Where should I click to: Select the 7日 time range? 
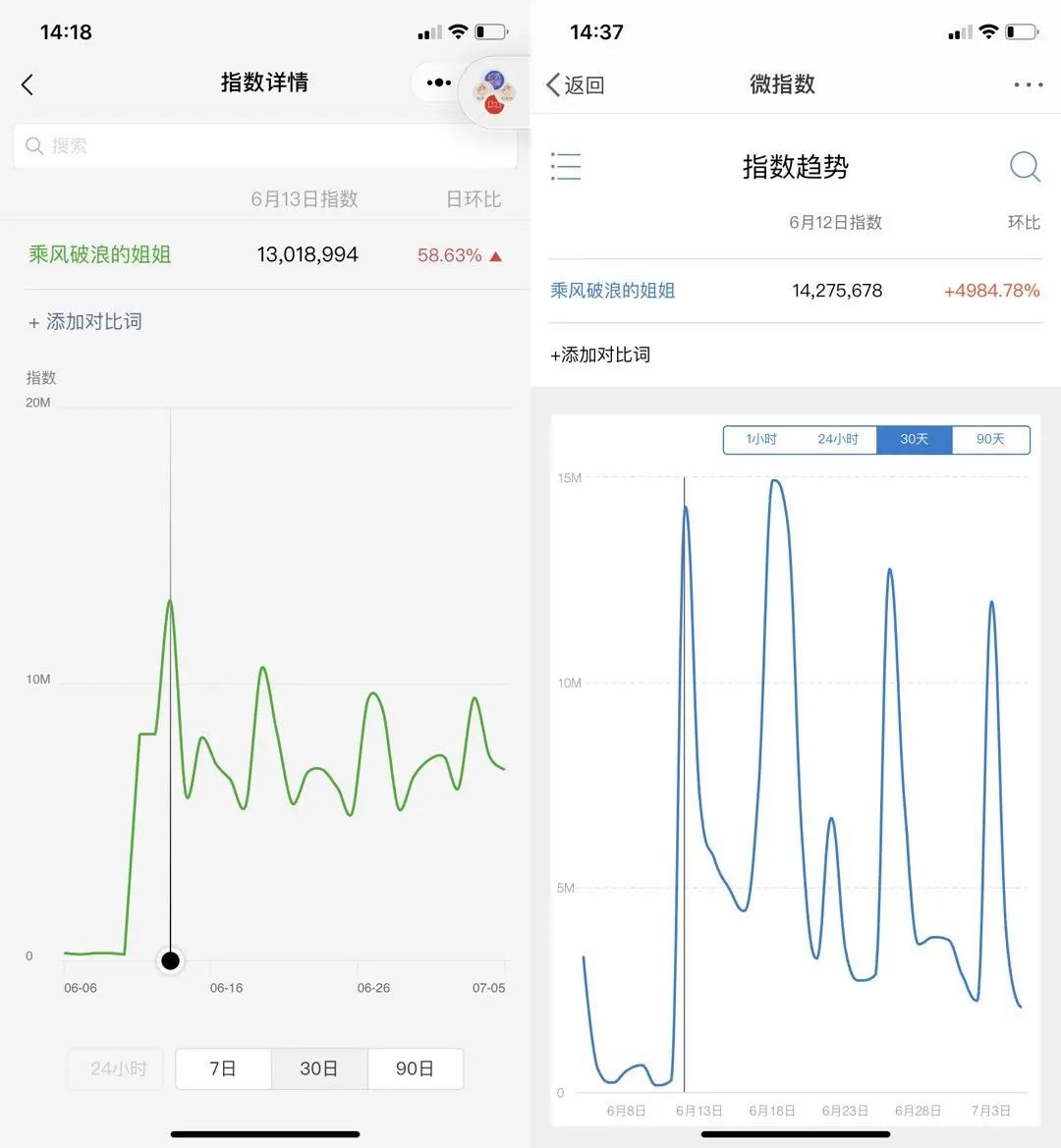[x=223, y=1068]
